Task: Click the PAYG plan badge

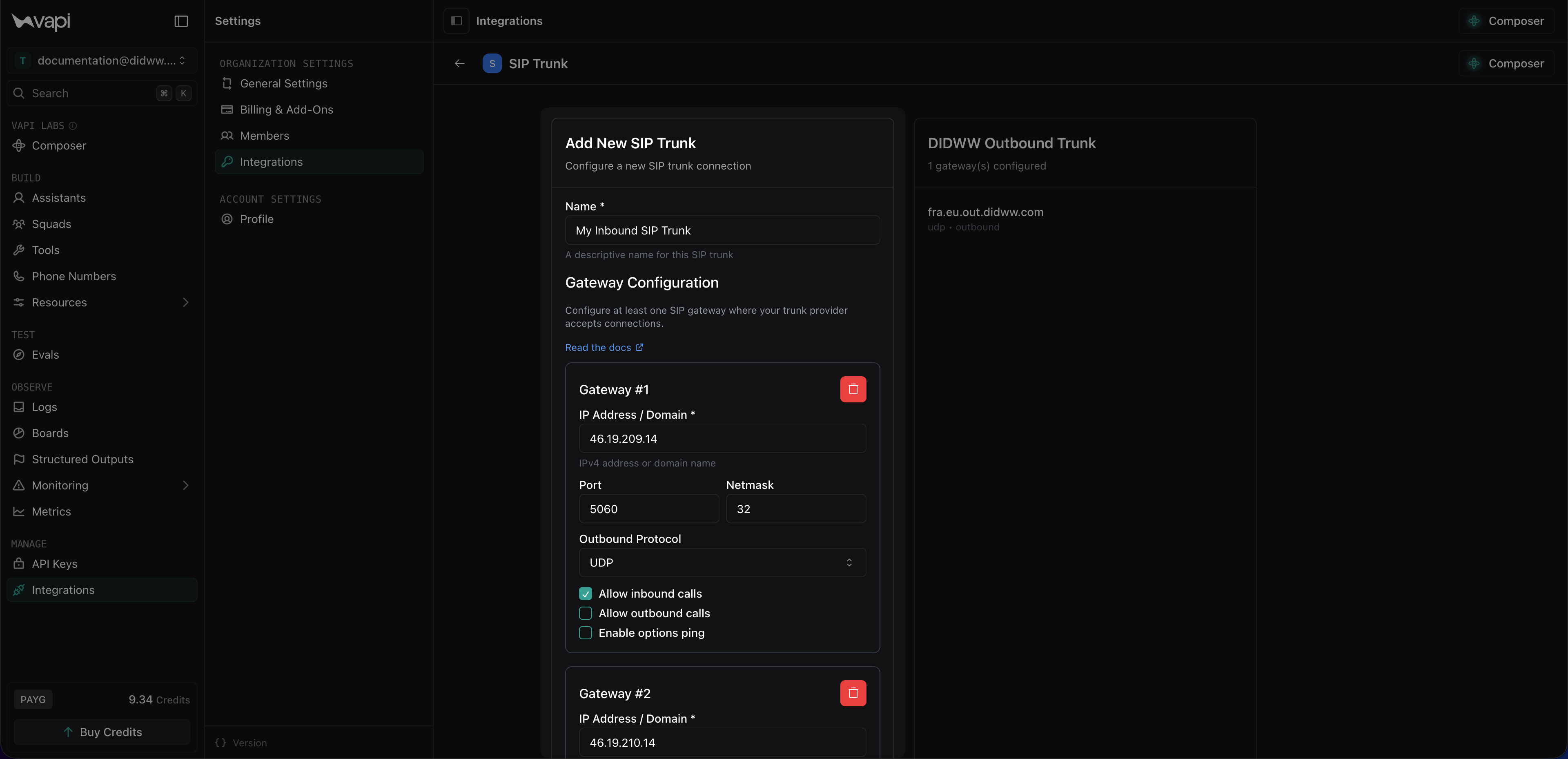Action: pyautogui.click(x=33, y=700)
